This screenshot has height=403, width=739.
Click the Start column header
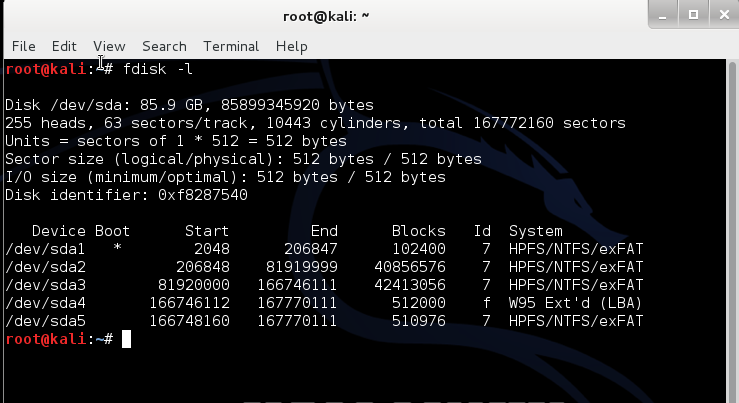click(207, 231)
